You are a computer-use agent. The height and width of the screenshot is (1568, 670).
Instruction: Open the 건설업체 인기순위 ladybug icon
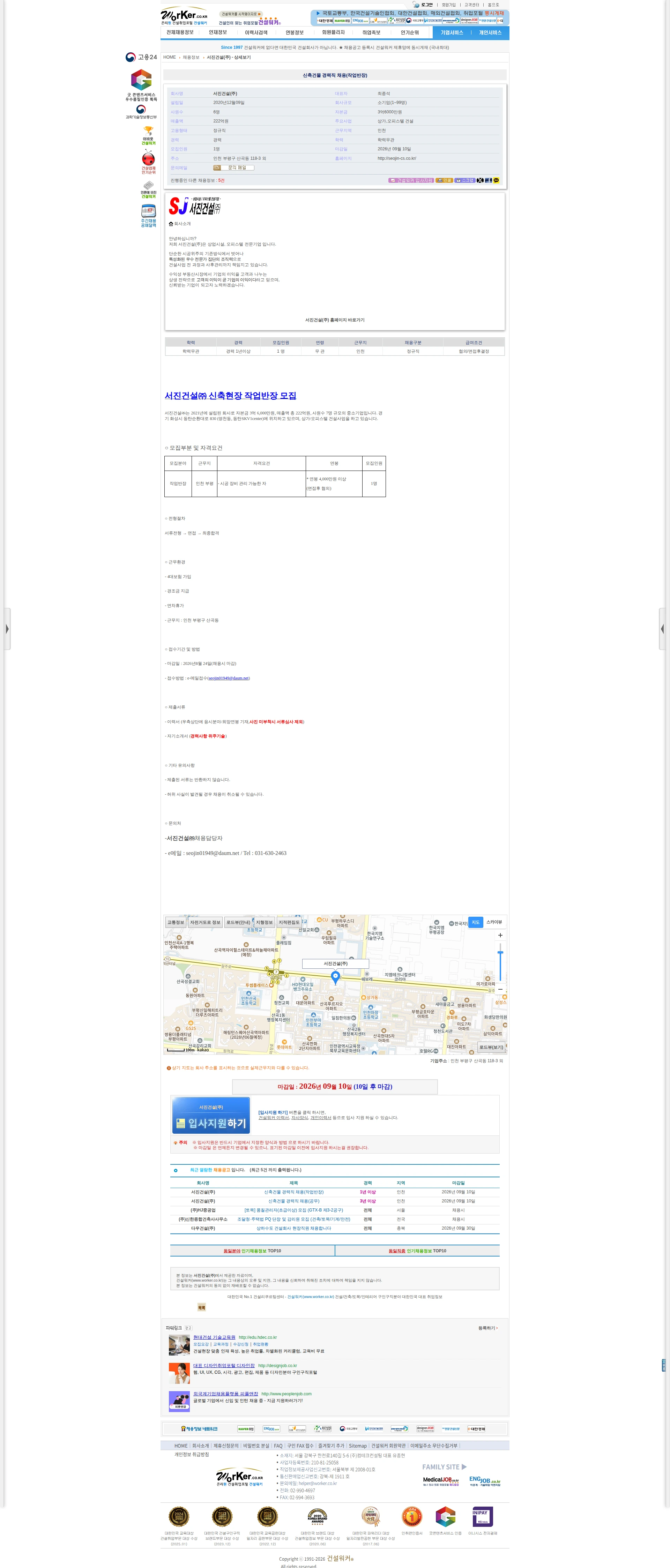[149, 162]
